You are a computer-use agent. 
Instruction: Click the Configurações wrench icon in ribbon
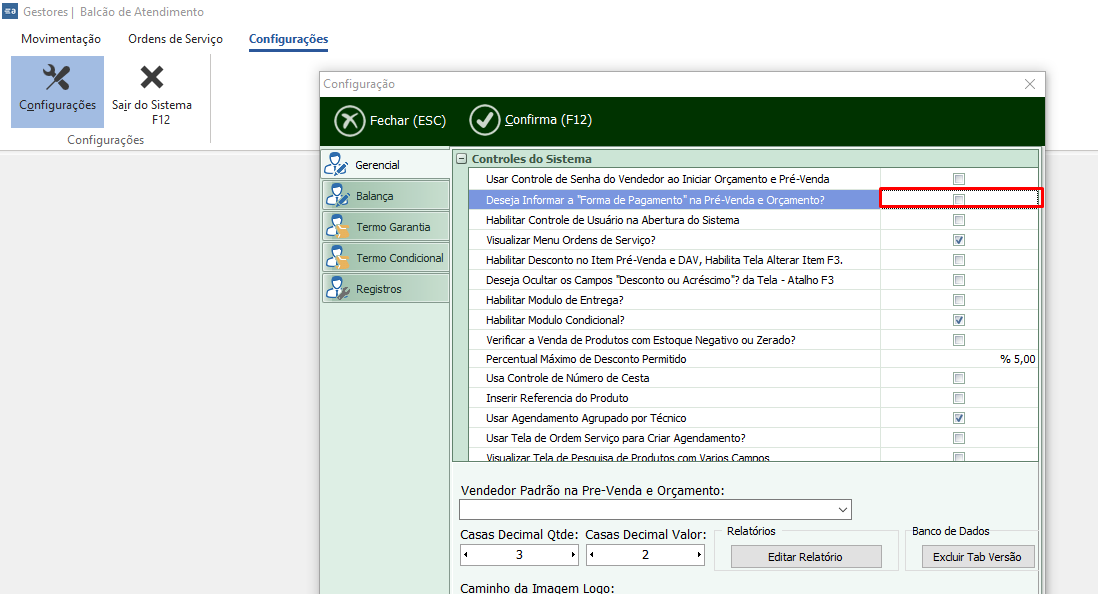tap(57, 78)
